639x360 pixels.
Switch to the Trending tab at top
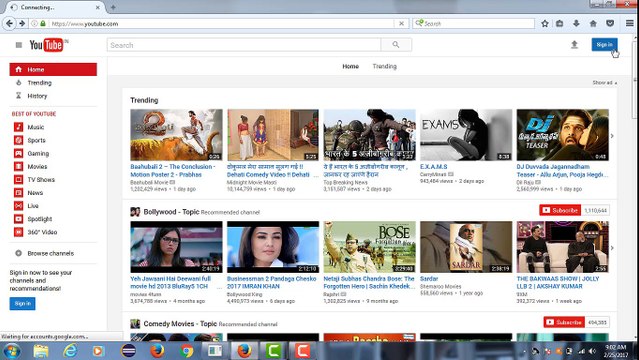[384, 66]
